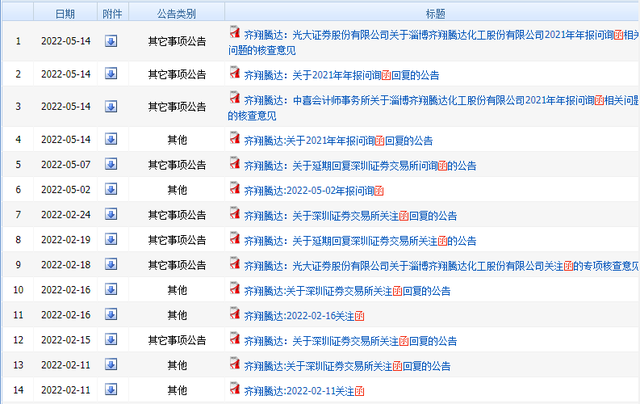Open row 1 光大证券 2021年年报问询函 announcement
The width and height of the screenshot is (640, 404).
coord(434,43)
